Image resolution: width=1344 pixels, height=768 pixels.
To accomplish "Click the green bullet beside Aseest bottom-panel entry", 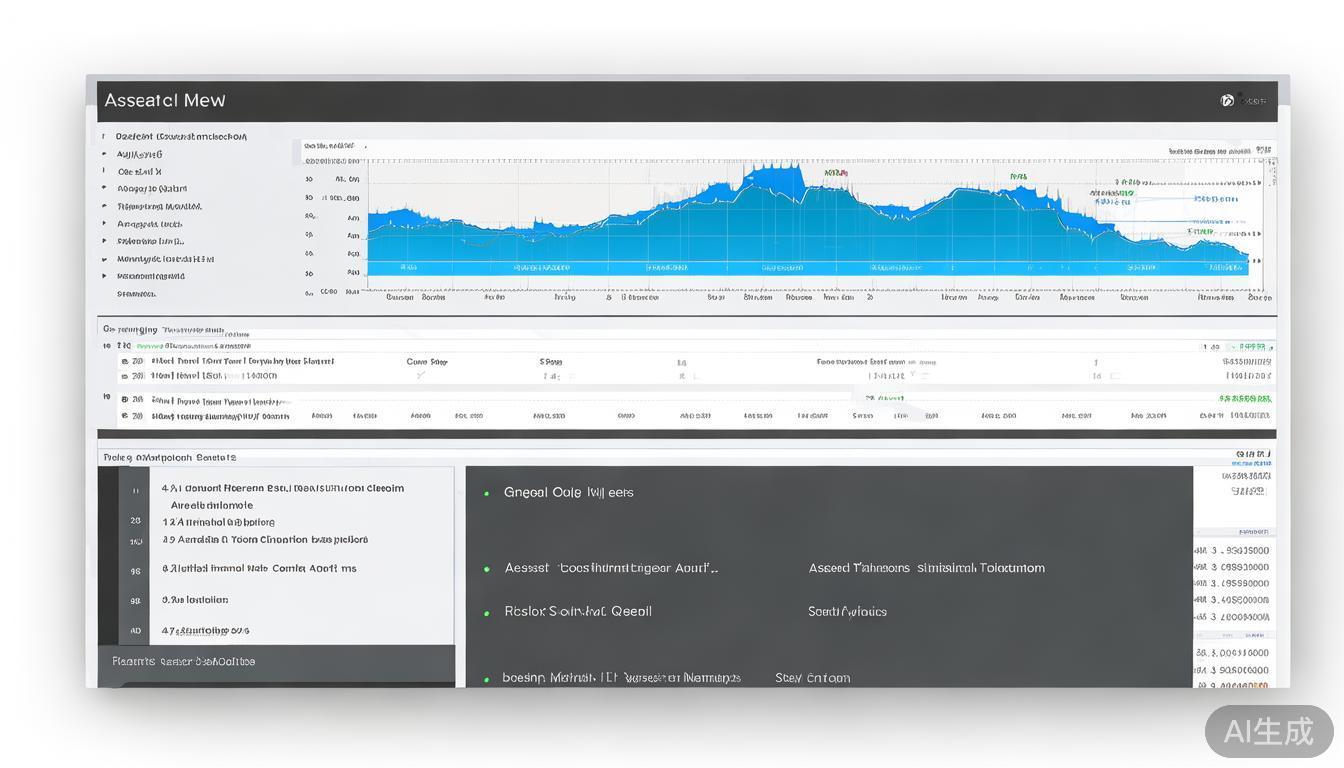I will pyautogui.click(x=487, y=569).
